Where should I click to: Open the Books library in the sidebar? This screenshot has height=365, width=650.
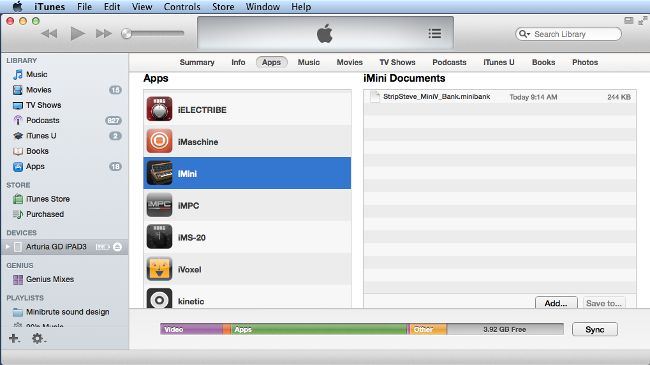point(37,151)
